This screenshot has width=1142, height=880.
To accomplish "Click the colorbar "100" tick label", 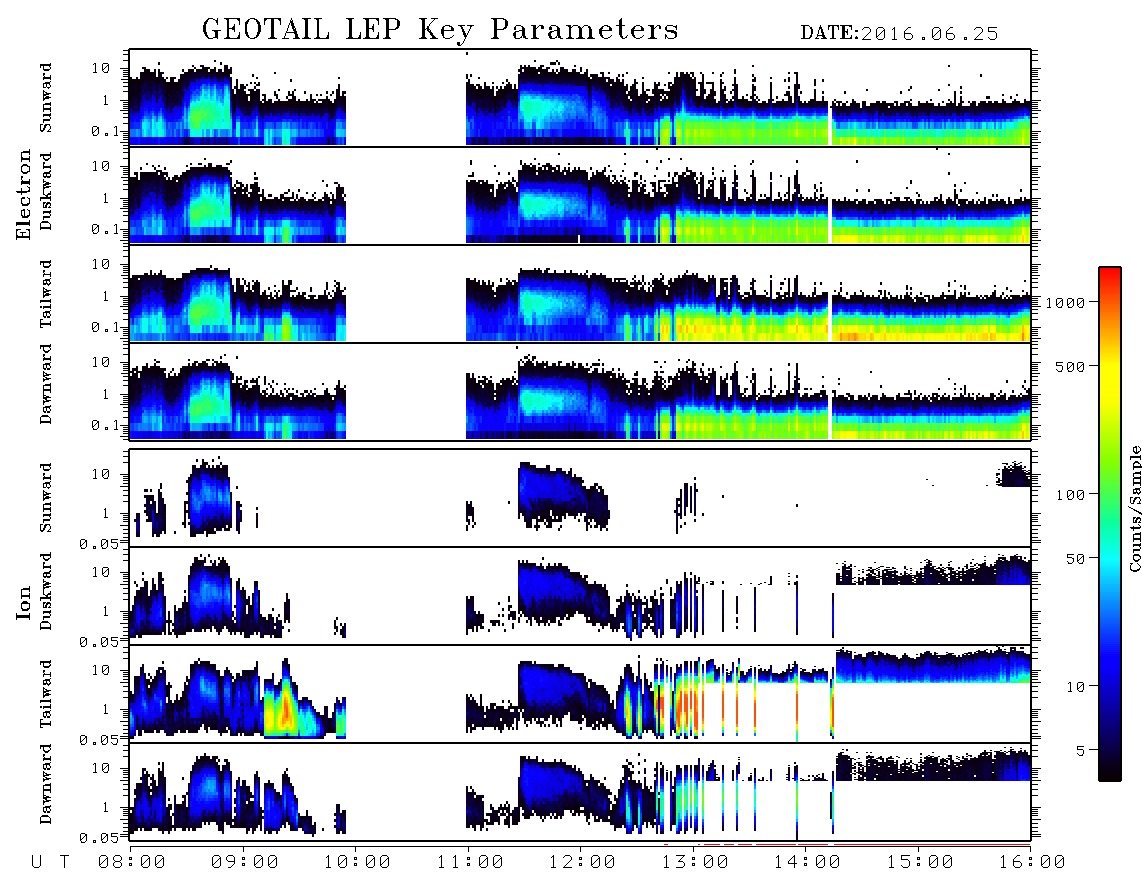I will (1071, 495).
